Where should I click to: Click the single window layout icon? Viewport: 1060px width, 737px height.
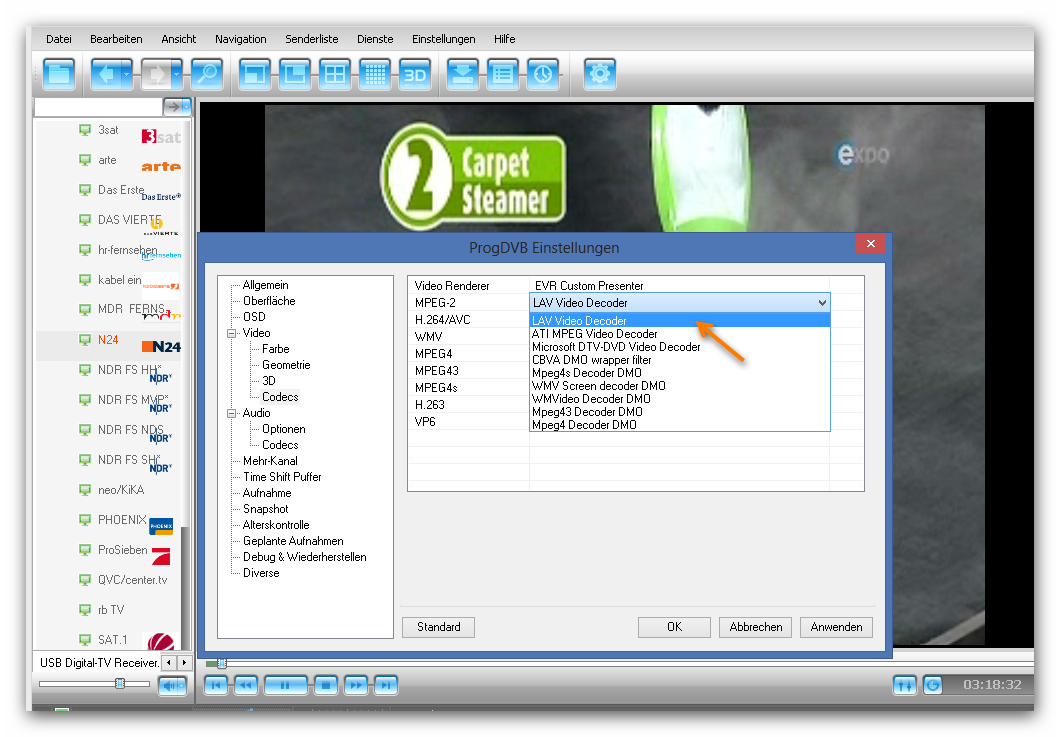pyautogui.click(x=255, y=74)
